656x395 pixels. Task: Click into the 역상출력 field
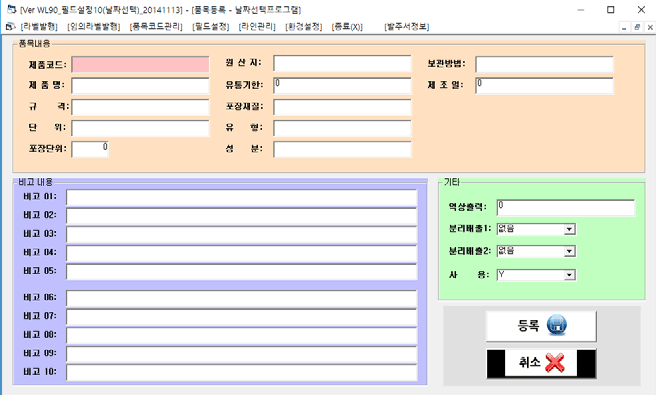click(566, 208)
